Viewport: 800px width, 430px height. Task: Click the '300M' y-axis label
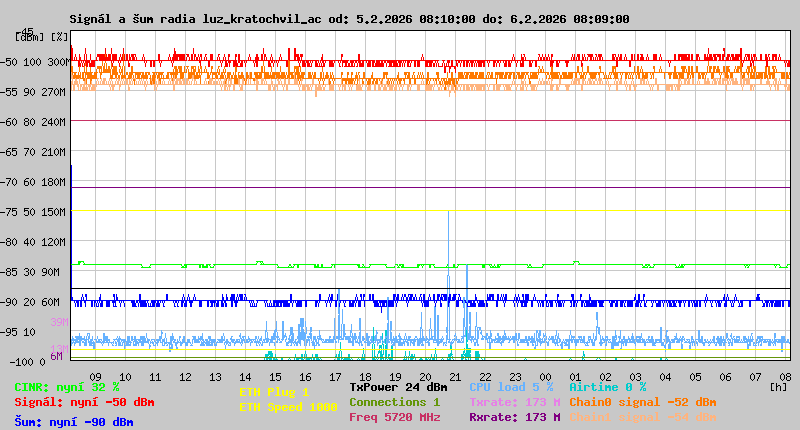tap(58, 62)
